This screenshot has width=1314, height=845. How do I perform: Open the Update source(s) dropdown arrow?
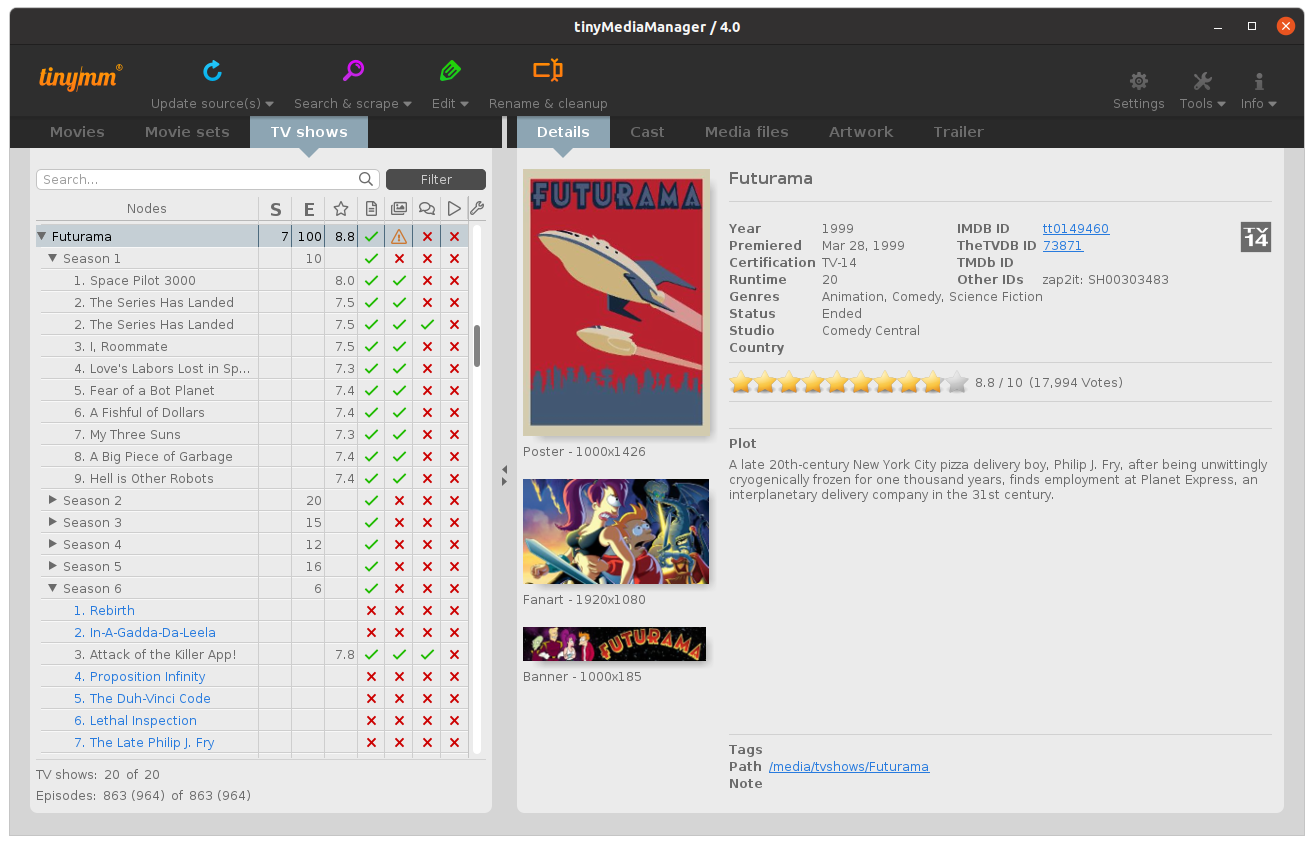tap(270, 104)
